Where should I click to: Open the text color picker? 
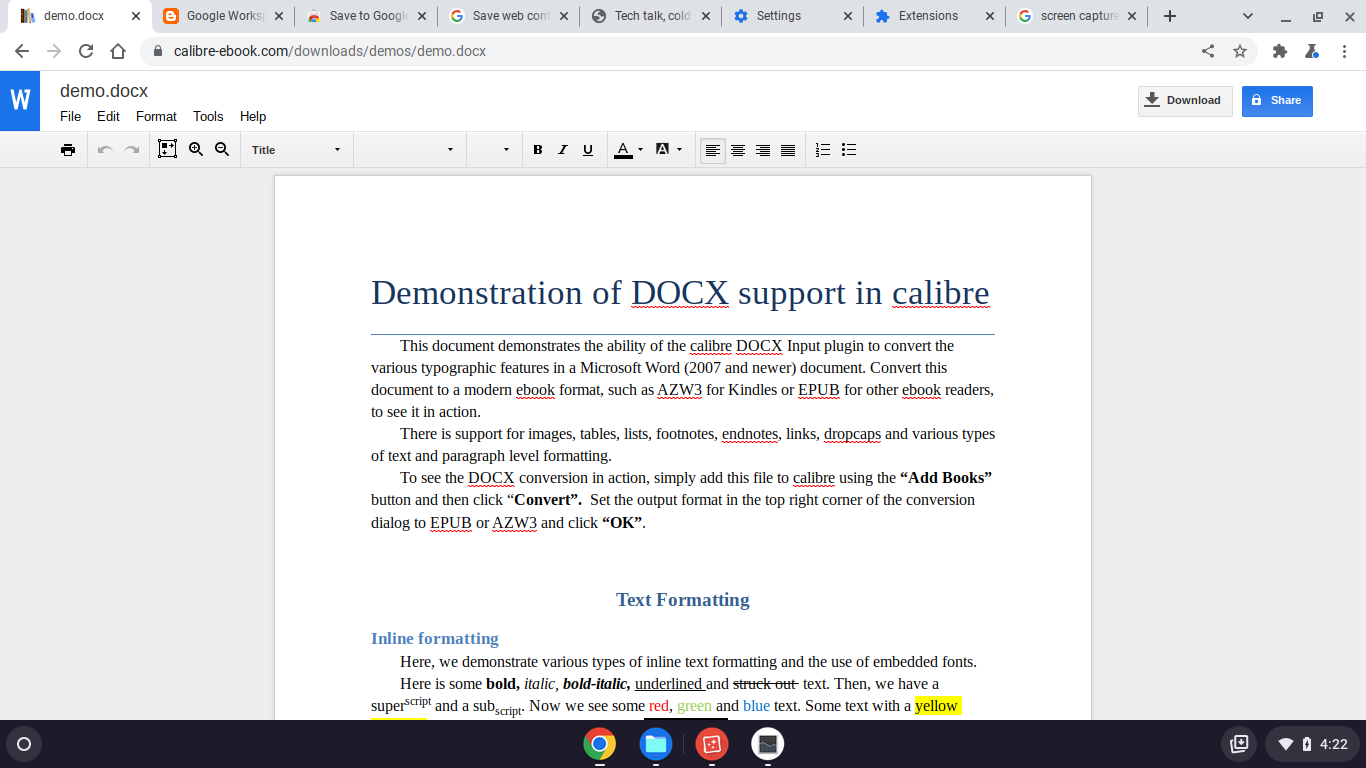point(624,149)
